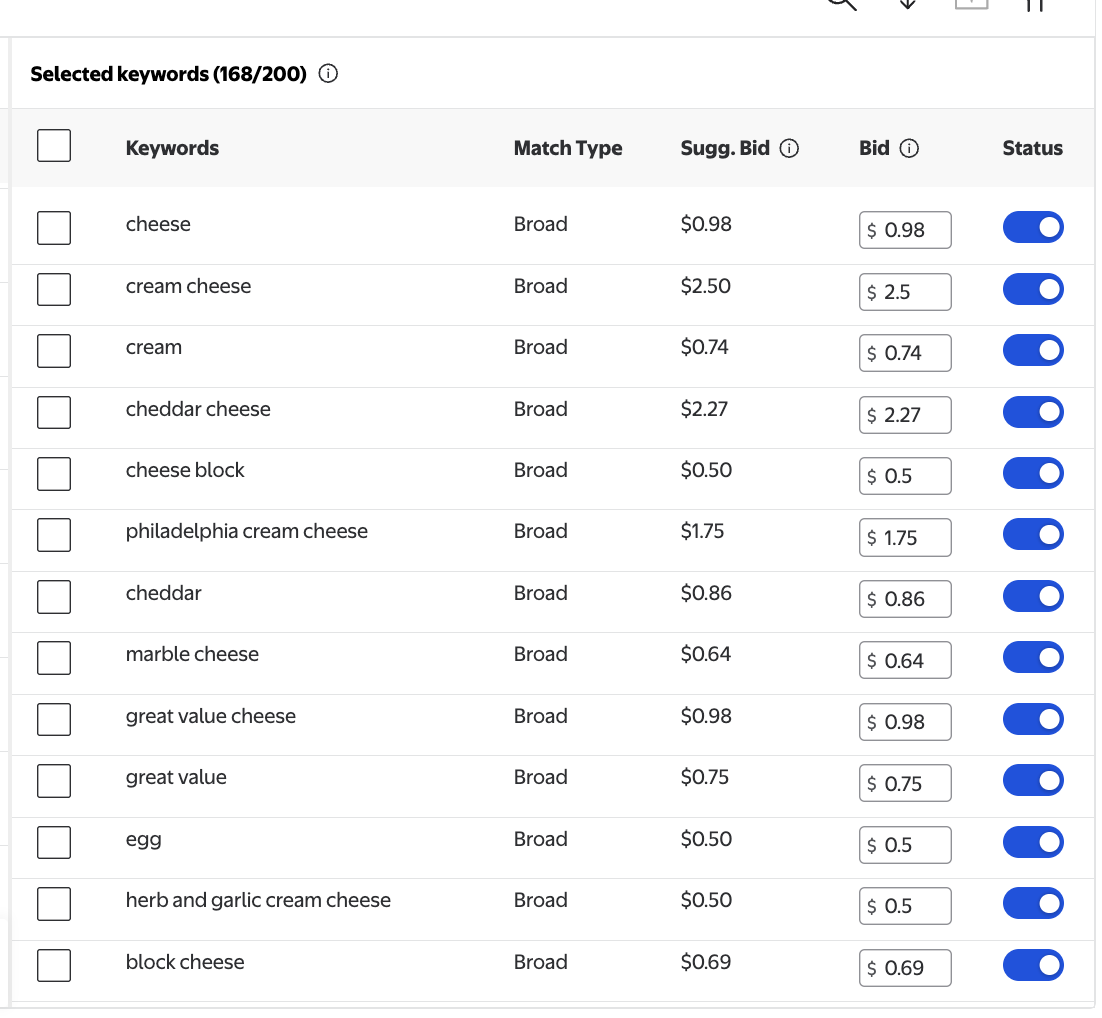
Task: Toggle block cheese status switch
Action: [x=1033, y=965]
